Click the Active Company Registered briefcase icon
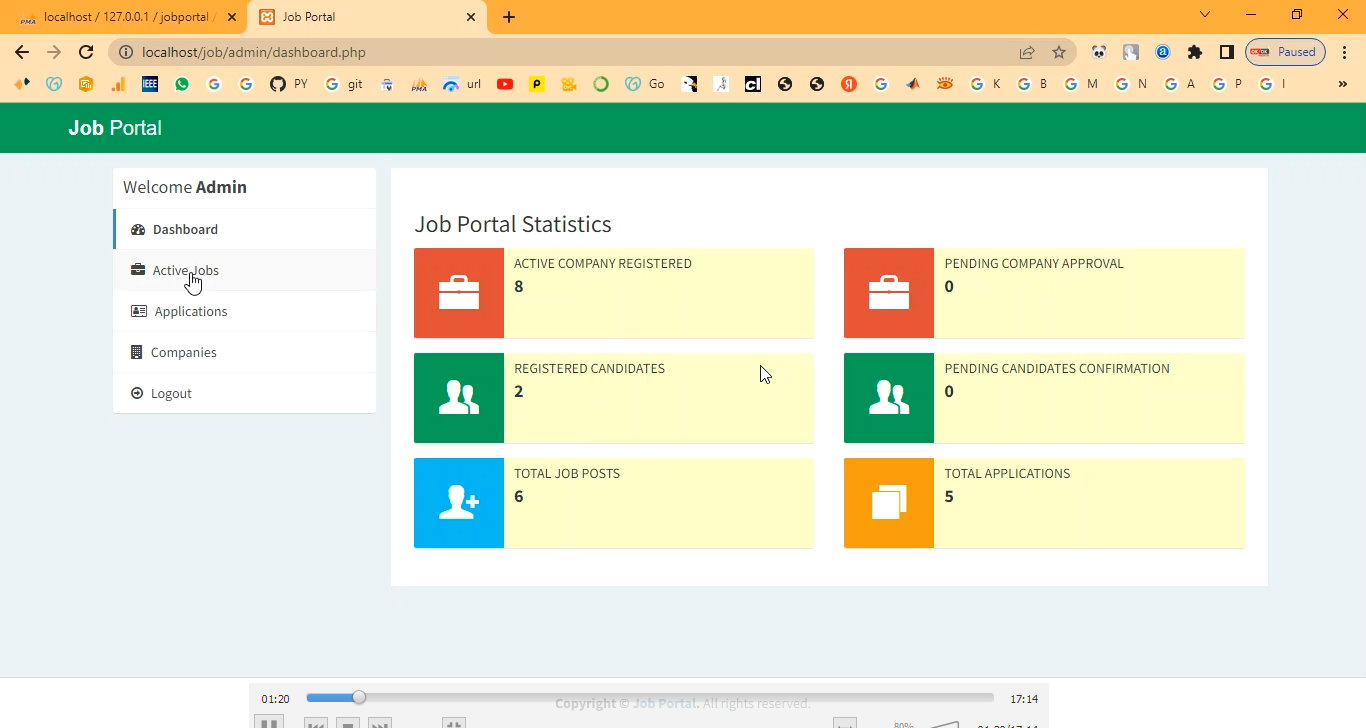1366x728 pixels. coord(459,293)
